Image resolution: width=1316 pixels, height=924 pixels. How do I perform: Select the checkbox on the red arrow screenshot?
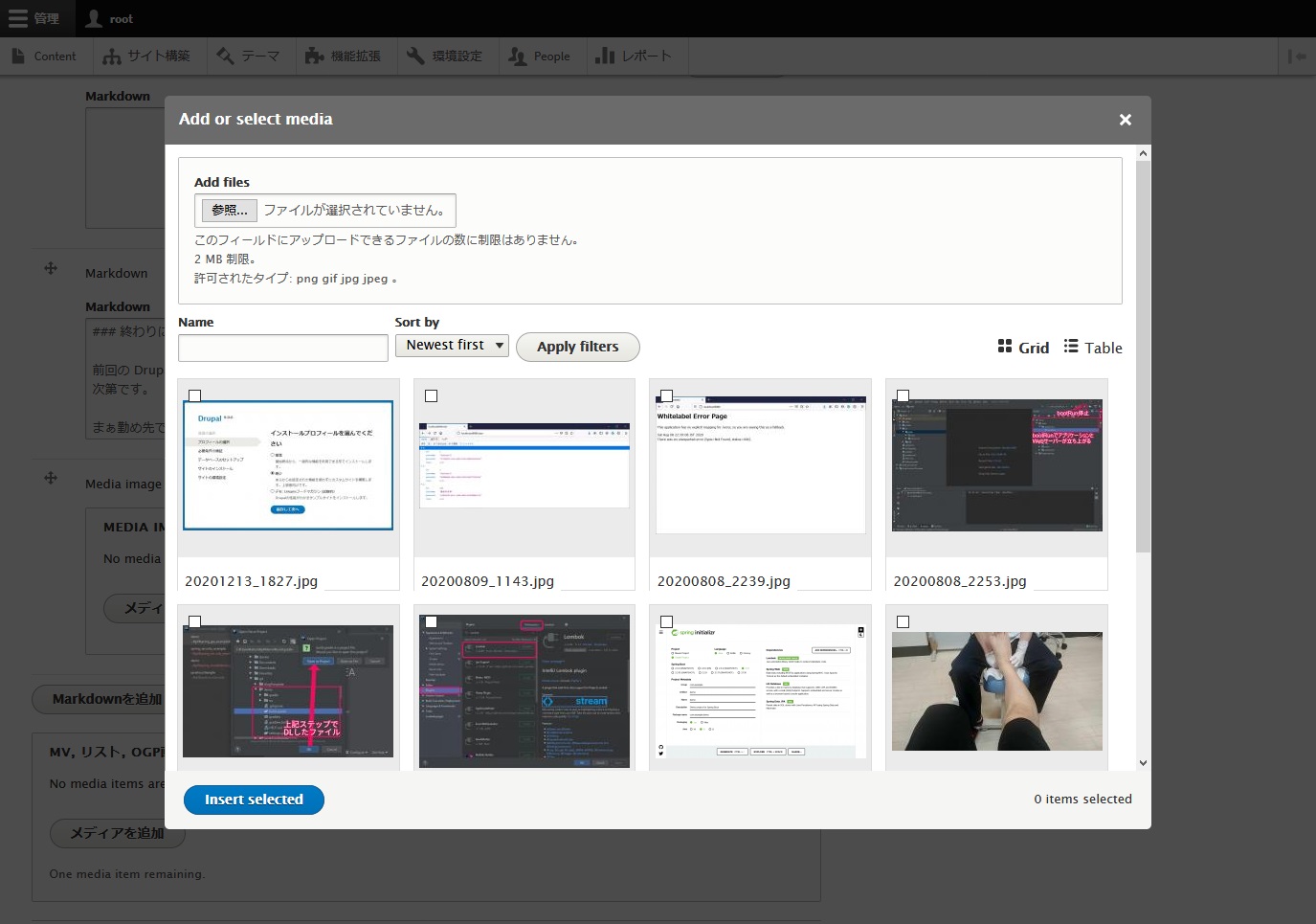pos(194,621)
